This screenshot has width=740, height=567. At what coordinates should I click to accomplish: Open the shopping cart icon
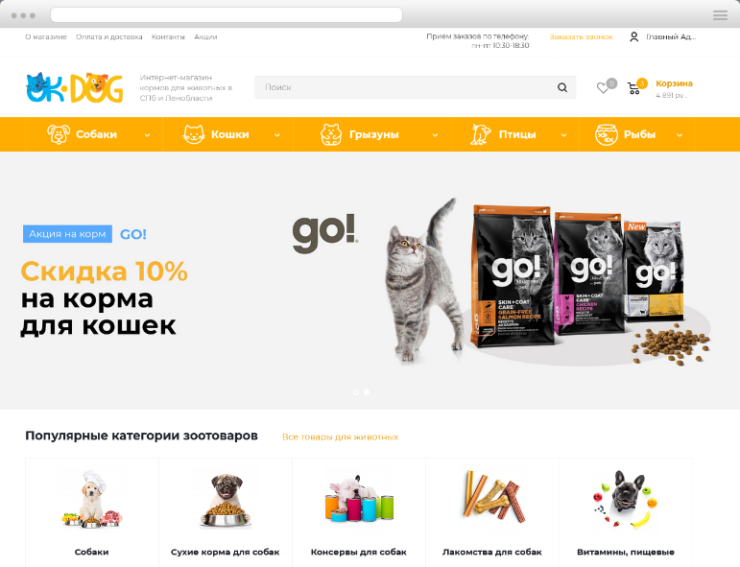633,88
